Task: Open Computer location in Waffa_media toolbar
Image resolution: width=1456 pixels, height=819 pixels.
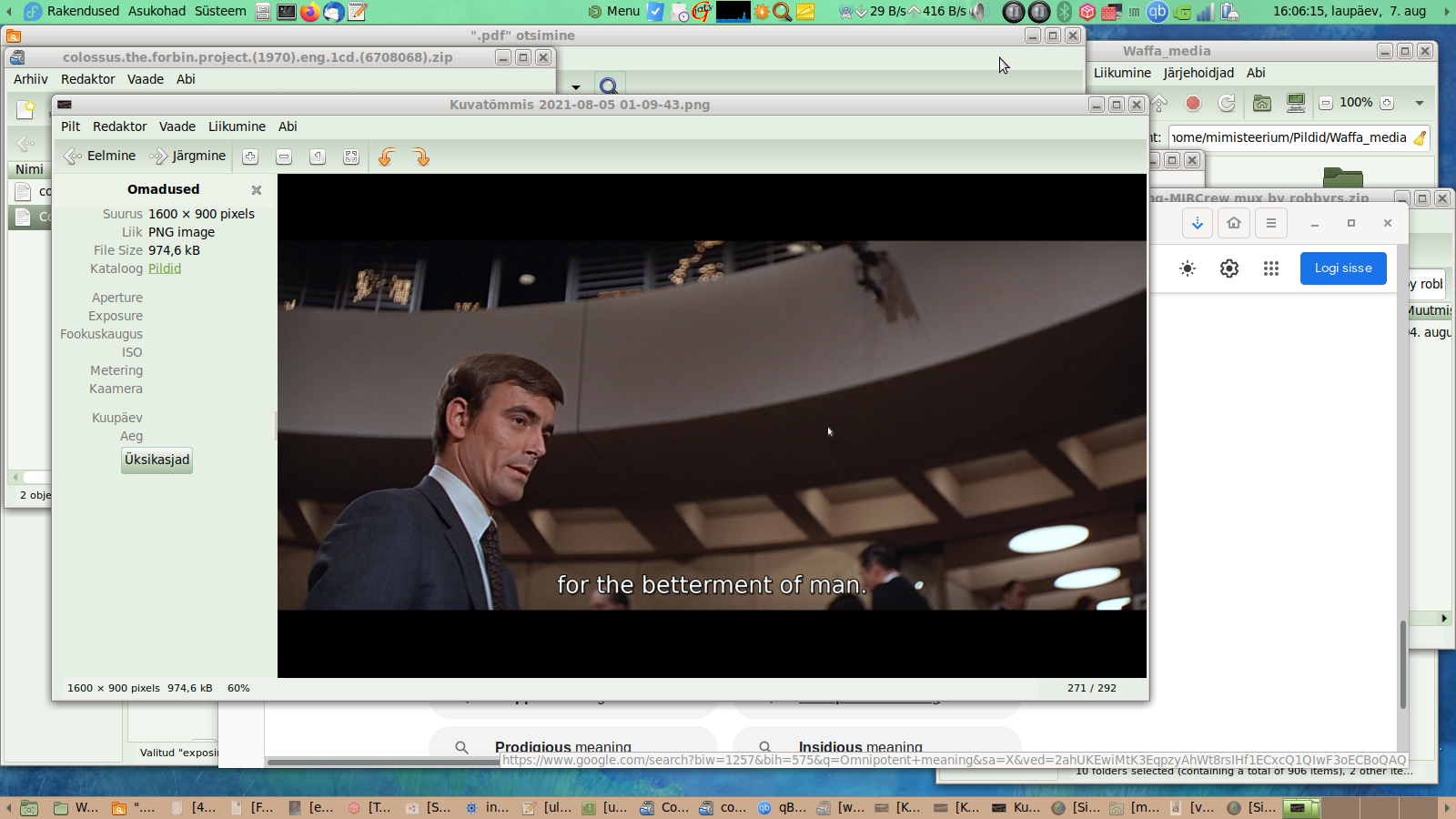Action: point(1296,103)
